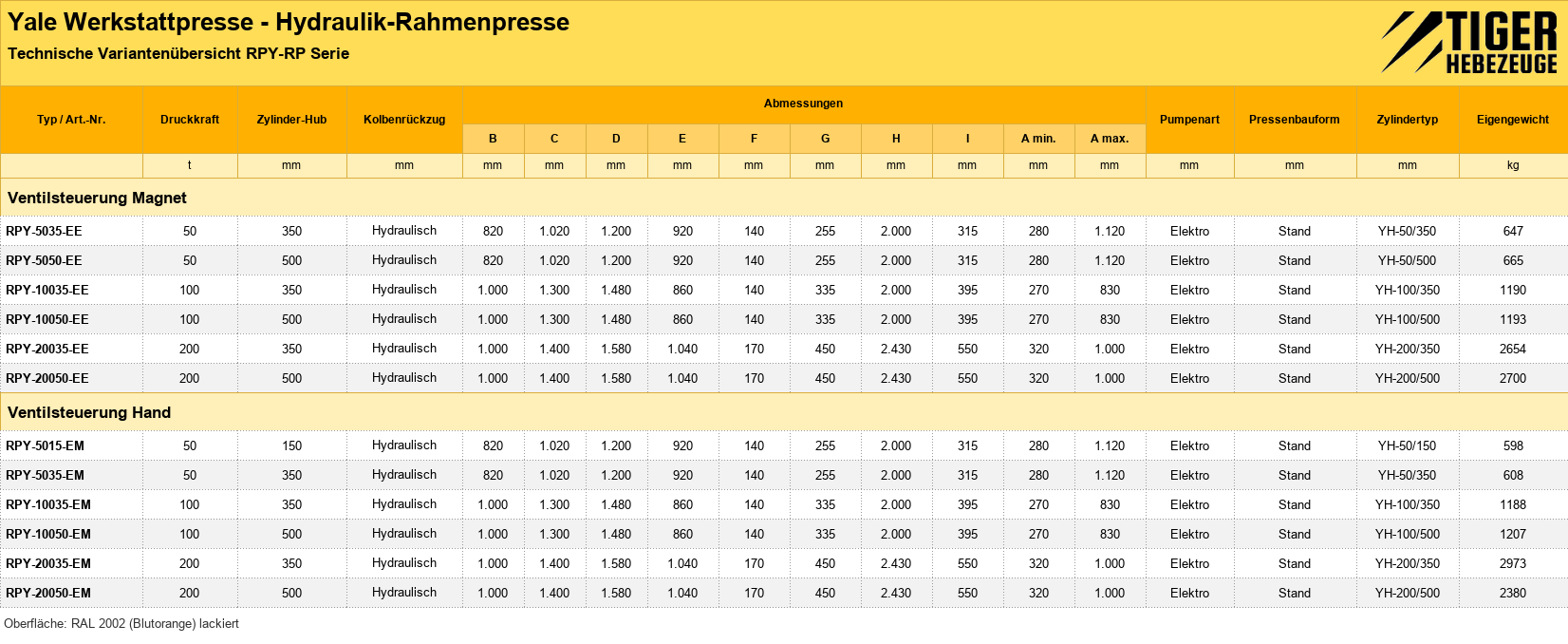This screenshot has width=1568, height=644.
Task: Click weight value 1193
Action: tap(1513, 319)
